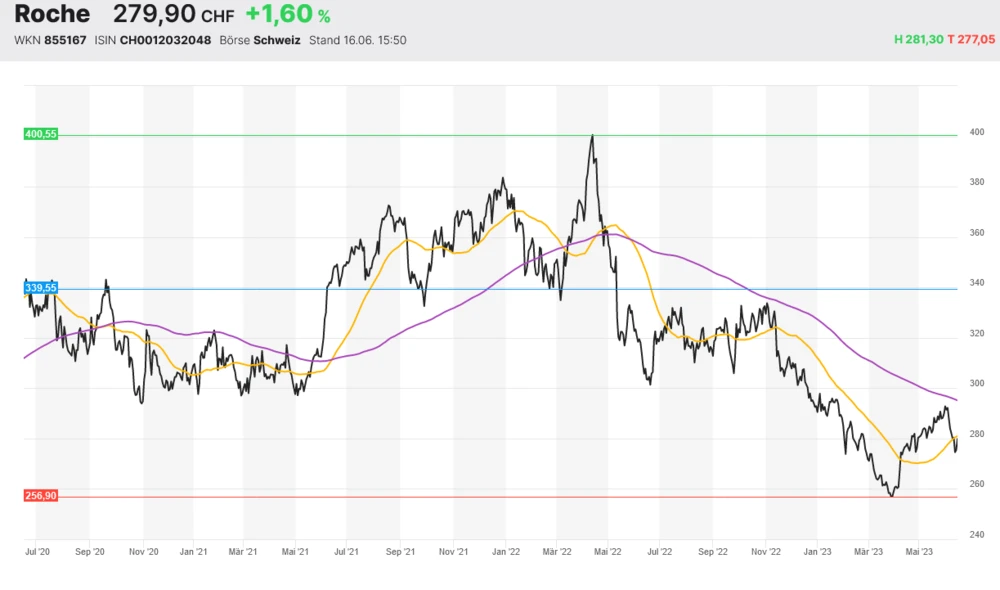This screenshot has width=1000, height=590.
Task: Click the daily high H 281,30
Action: [x=919, y=40]
